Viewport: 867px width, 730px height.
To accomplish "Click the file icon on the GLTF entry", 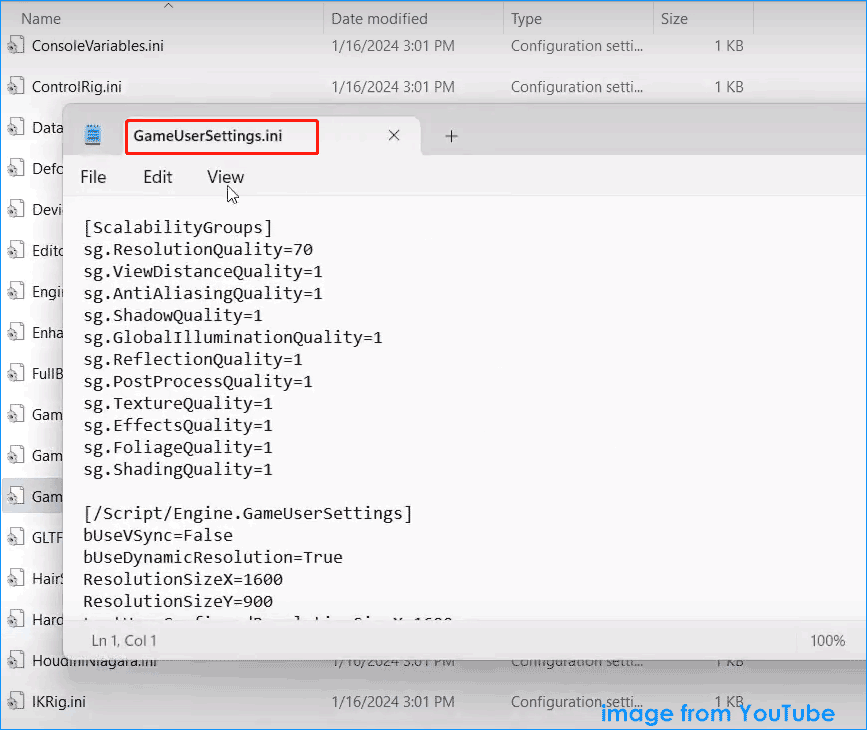I will [x=15, y=537].
